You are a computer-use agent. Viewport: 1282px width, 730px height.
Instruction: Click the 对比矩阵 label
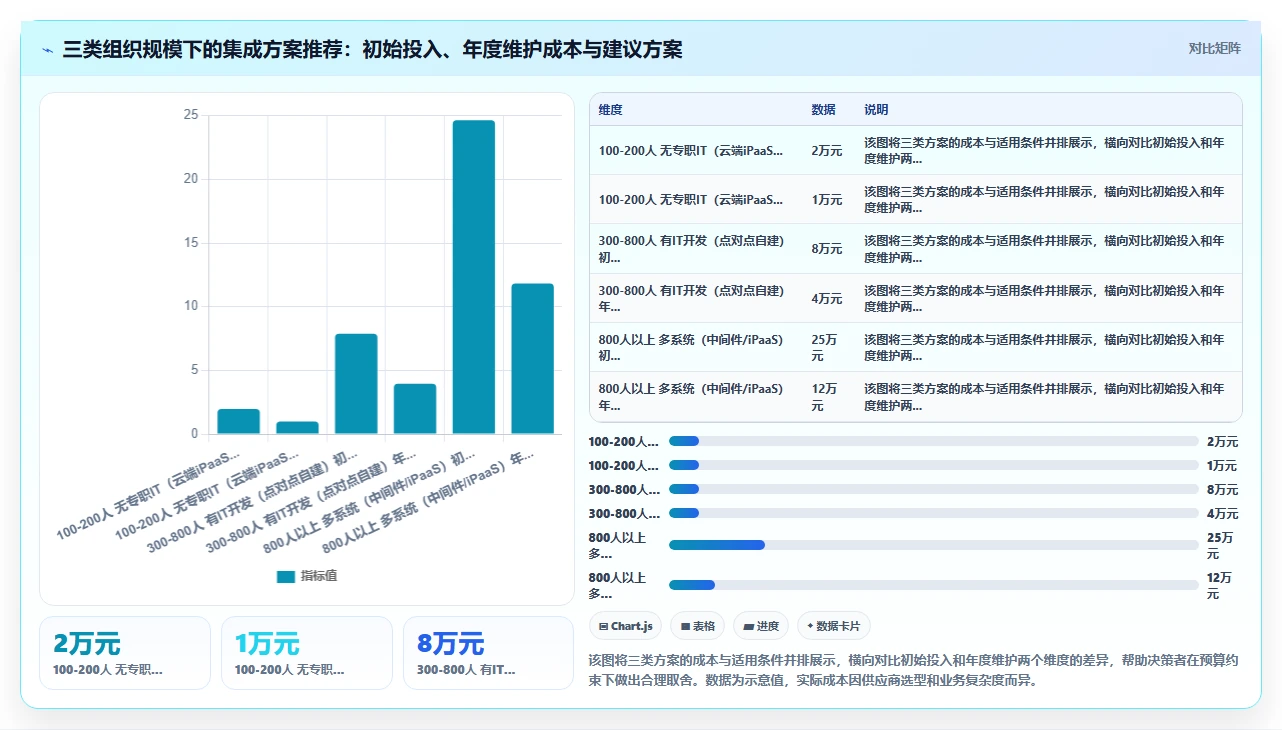(1214, 48)
